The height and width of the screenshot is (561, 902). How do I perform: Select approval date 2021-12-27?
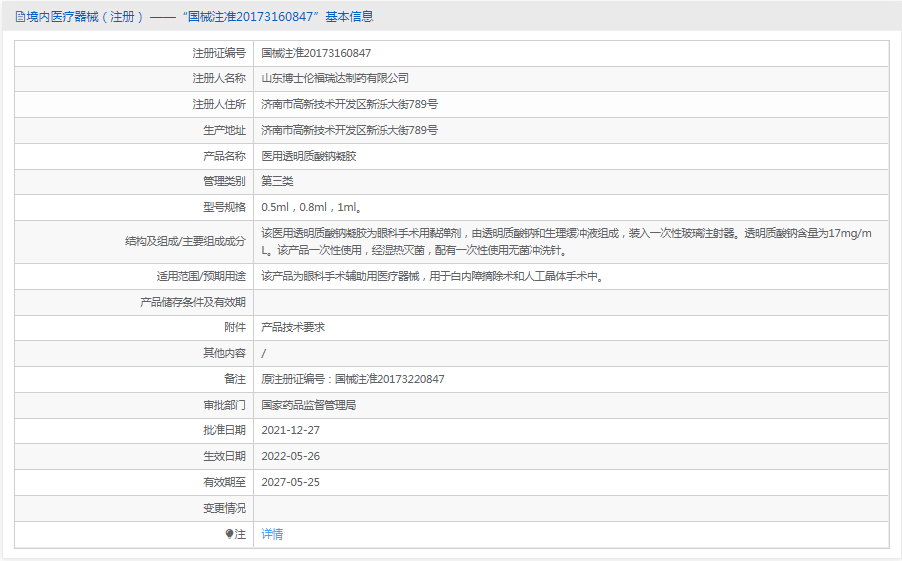coord(291,430)
